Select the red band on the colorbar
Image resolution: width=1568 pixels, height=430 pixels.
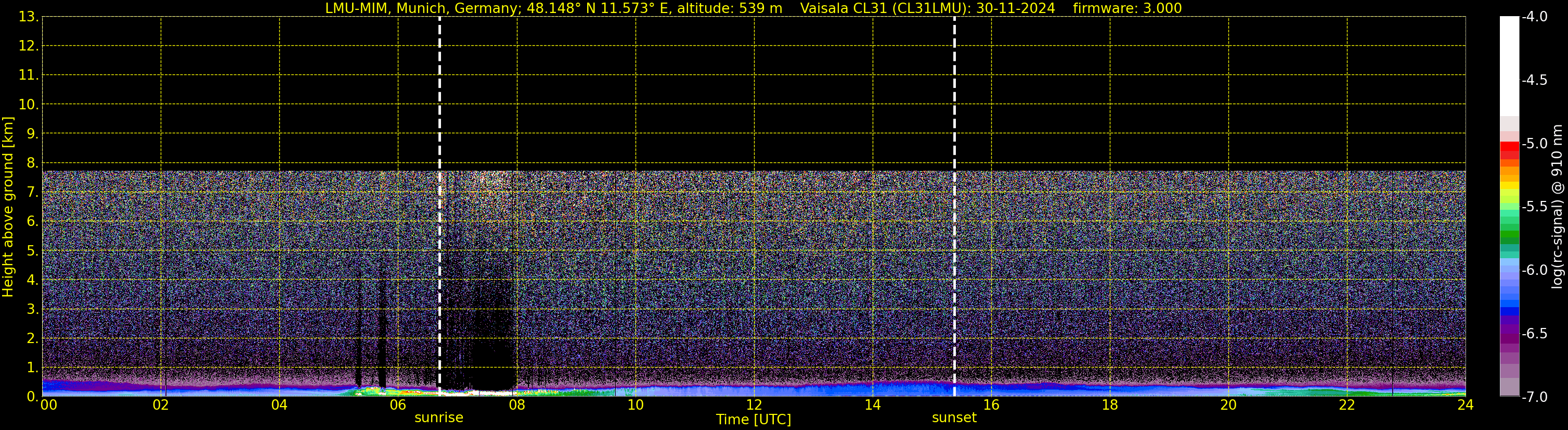click(1509, 147)
